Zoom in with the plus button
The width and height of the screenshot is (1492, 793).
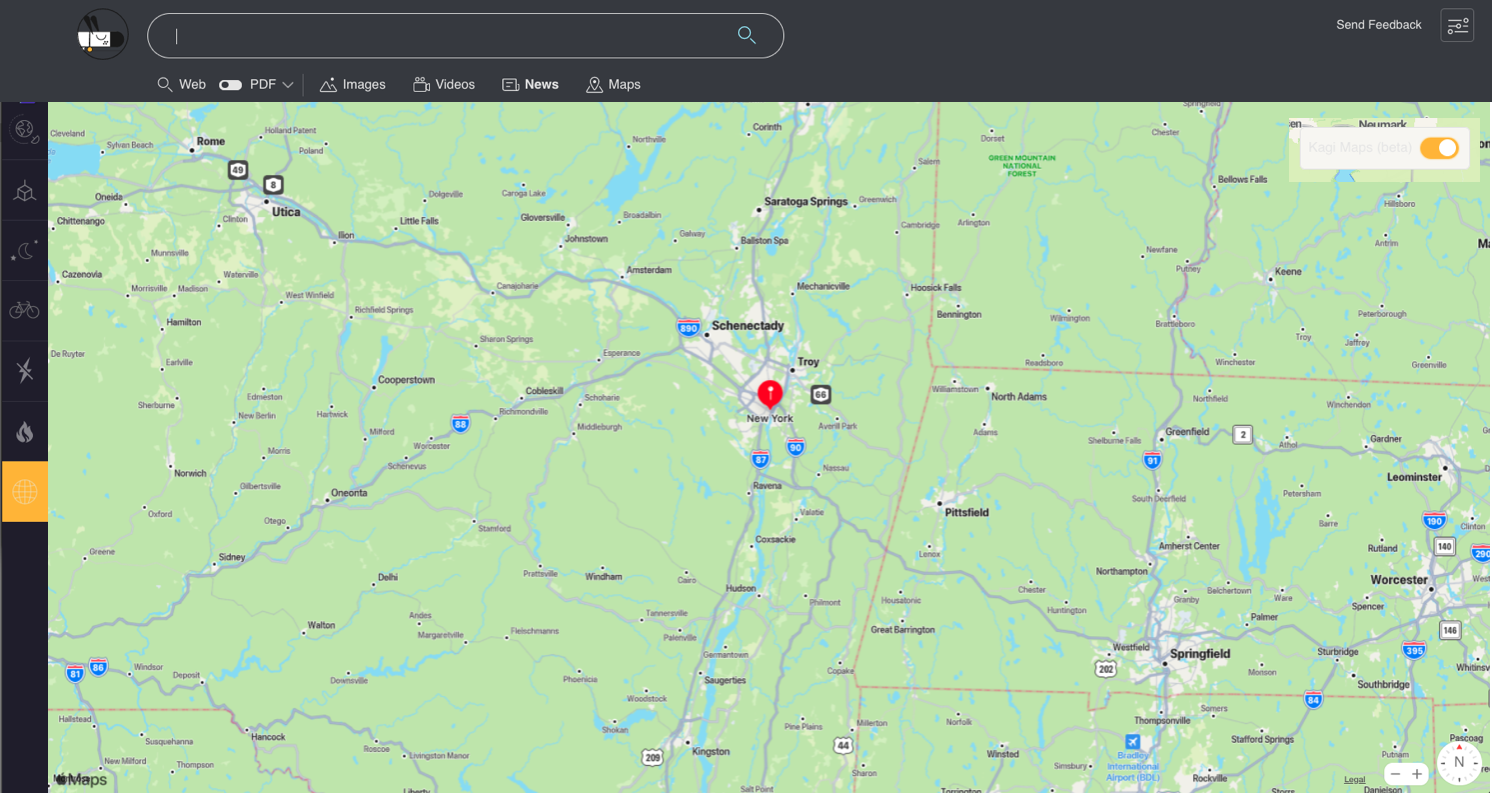1417,774
